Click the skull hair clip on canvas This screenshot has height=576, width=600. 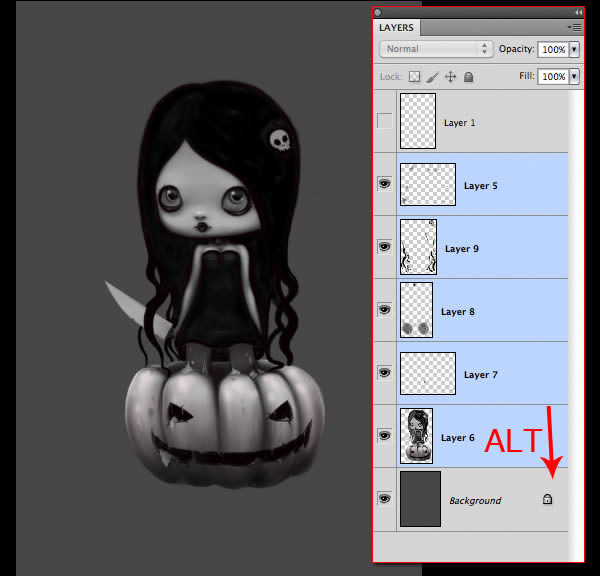point(280,140)
